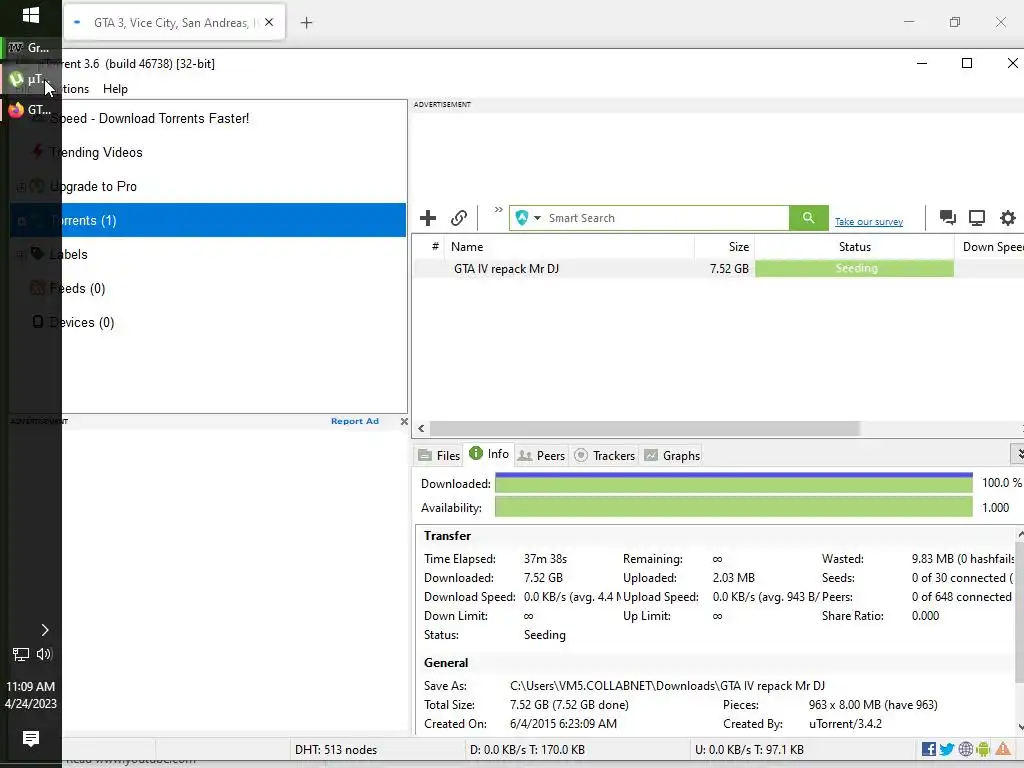Click the speaker volume icon in tray
This screenshot has height=768, width=1024.
click(x=44, y=654)
